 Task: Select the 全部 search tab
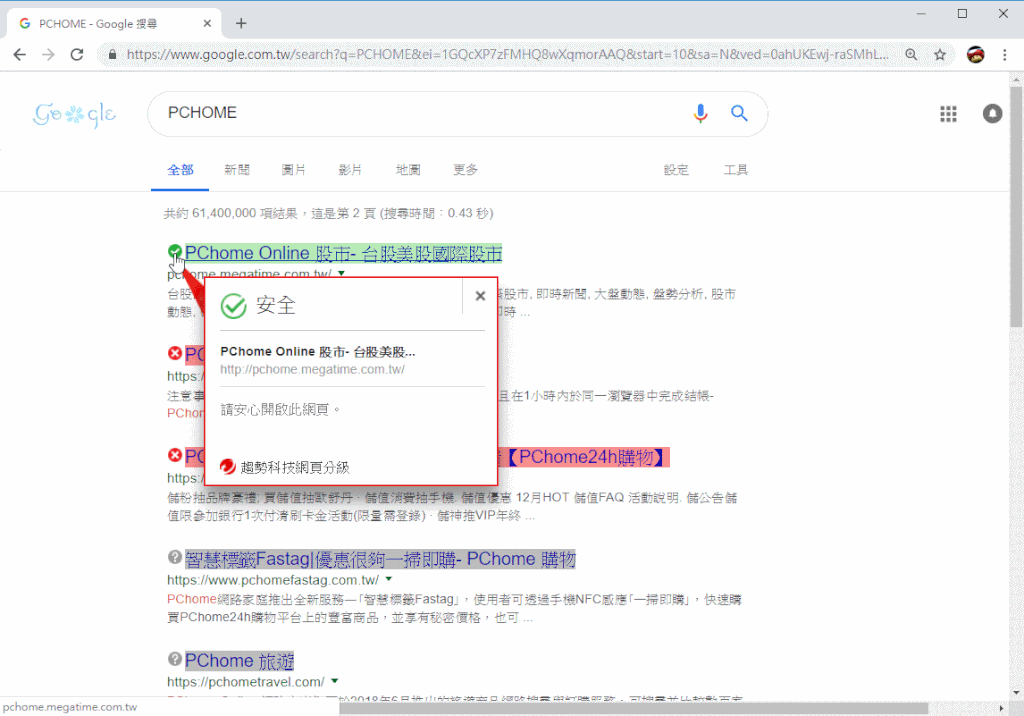point(180,170)
